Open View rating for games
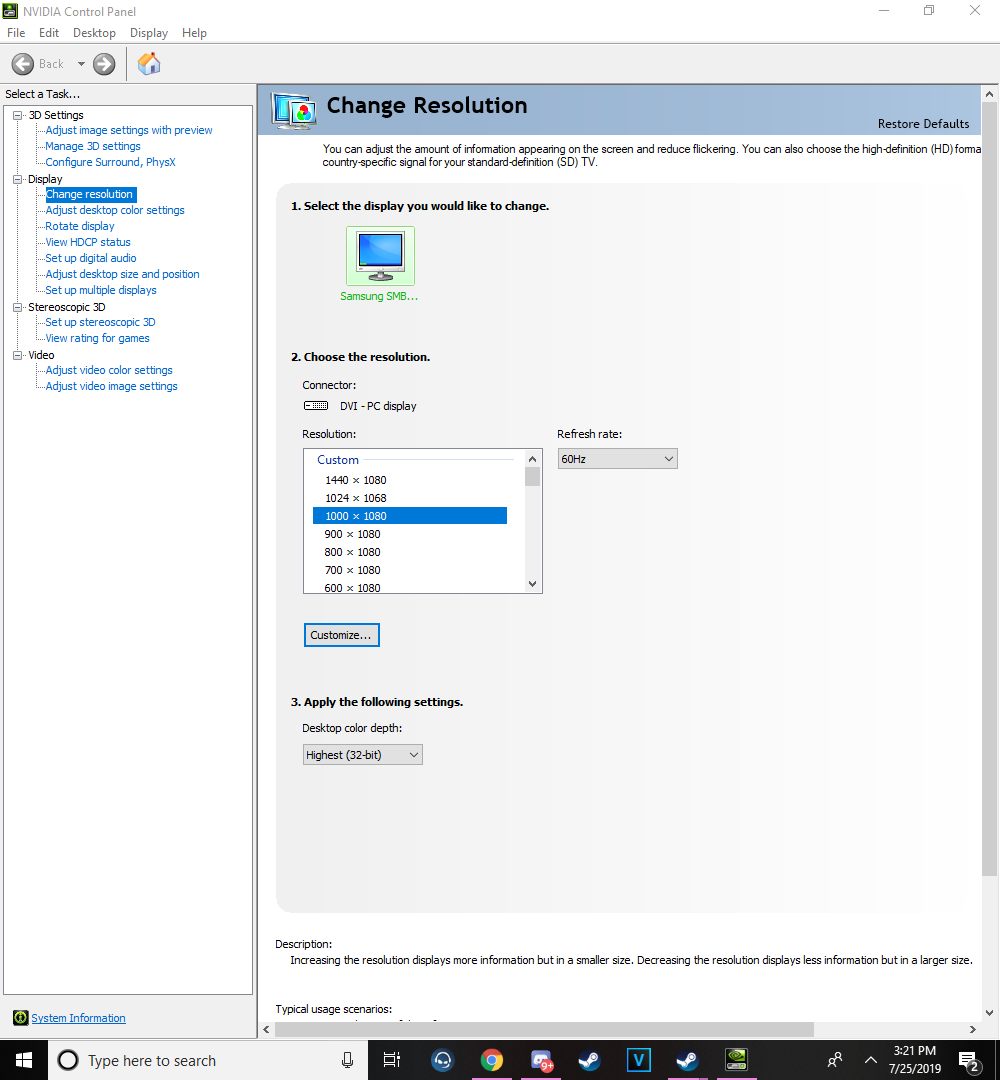1000x1080 pixels. (98, 338)
